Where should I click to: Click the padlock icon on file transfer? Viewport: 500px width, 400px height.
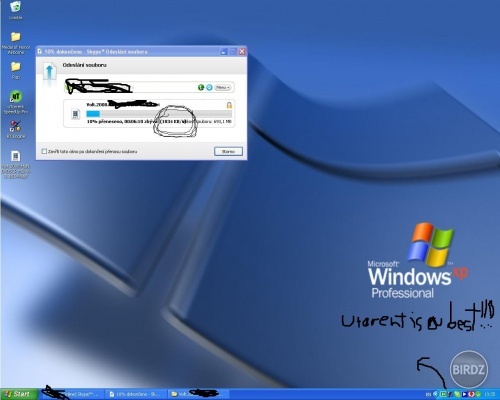point(229,105)
